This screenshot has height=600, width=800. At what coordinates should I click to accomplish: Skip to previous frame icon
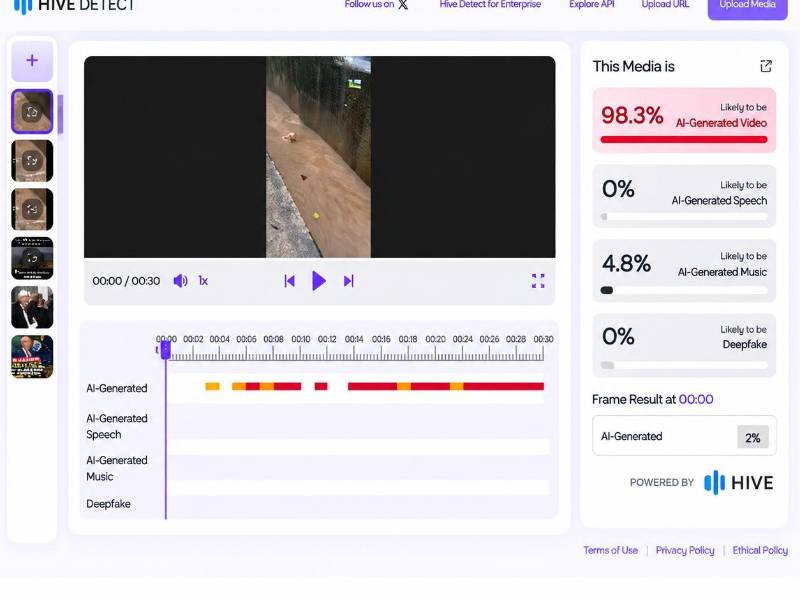click(x=289, y=281)
